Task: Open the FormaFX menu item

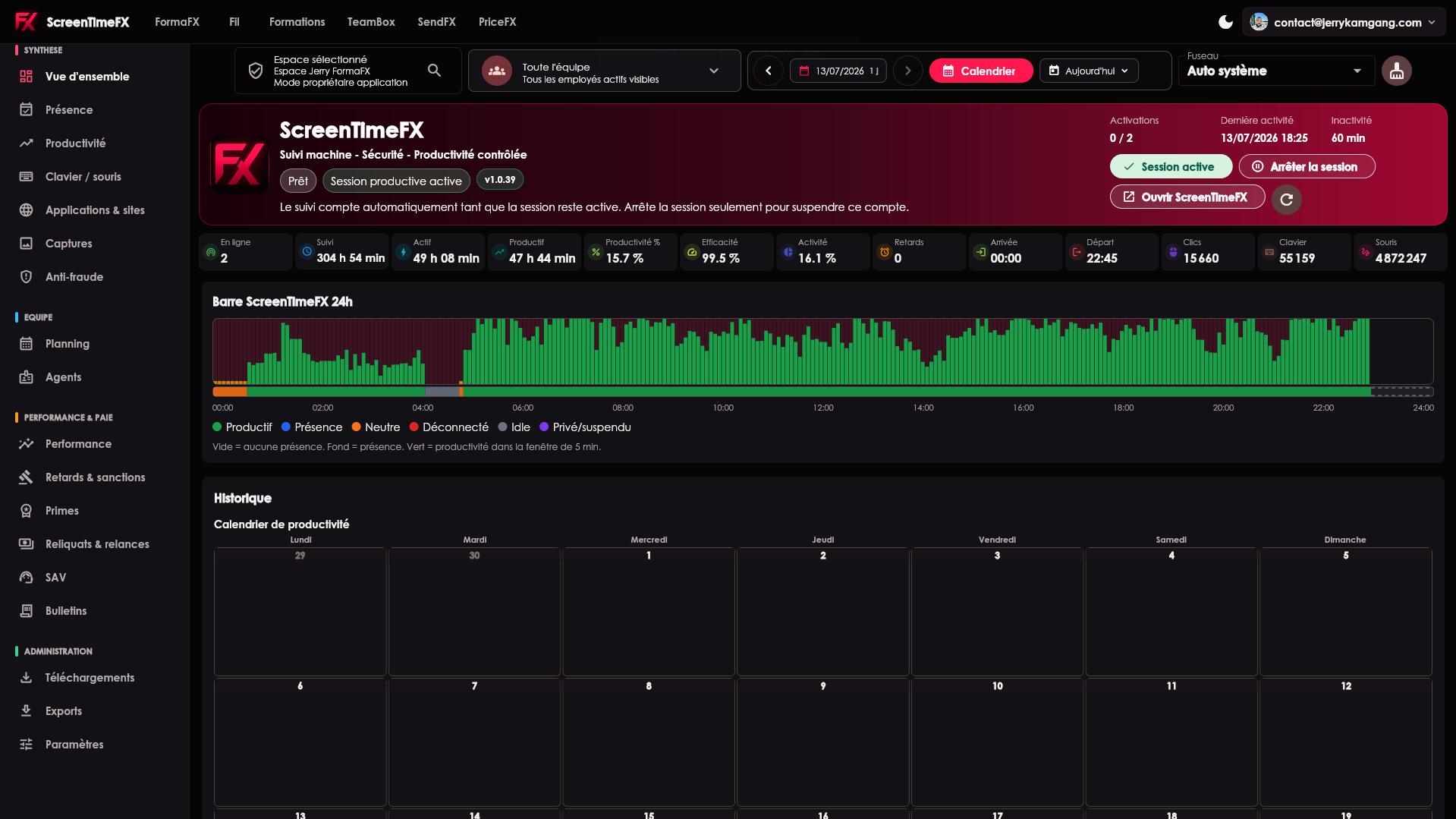Action: pos(177,22)
